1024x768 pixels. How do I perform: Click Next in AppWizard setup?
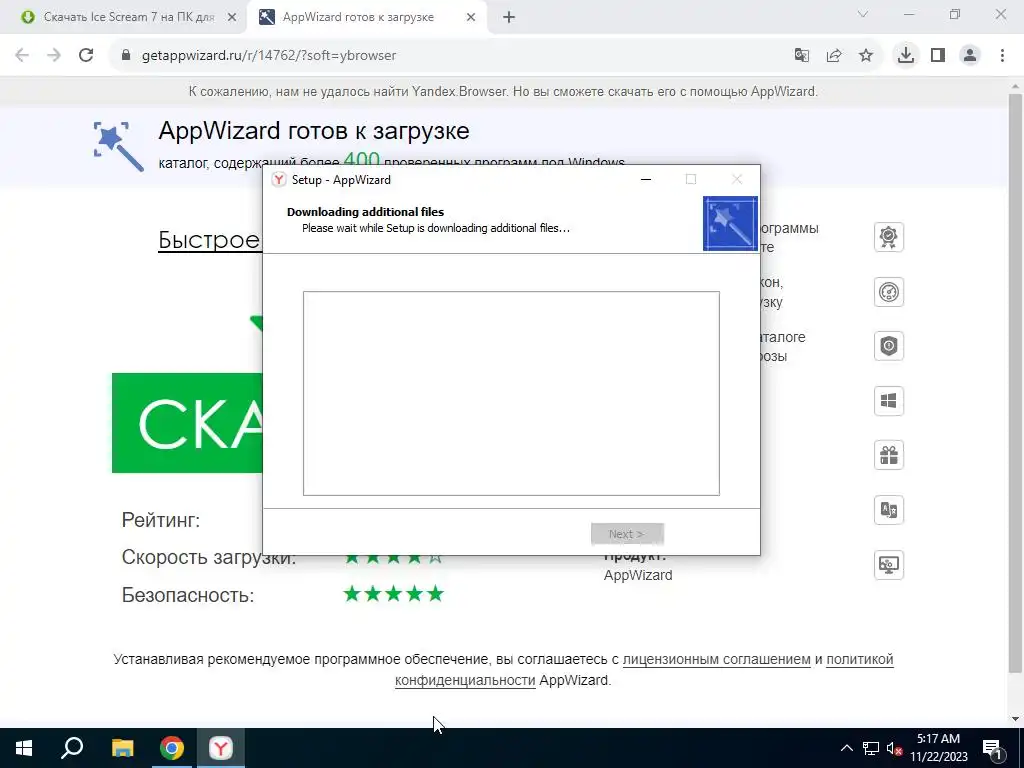[627, 534]
